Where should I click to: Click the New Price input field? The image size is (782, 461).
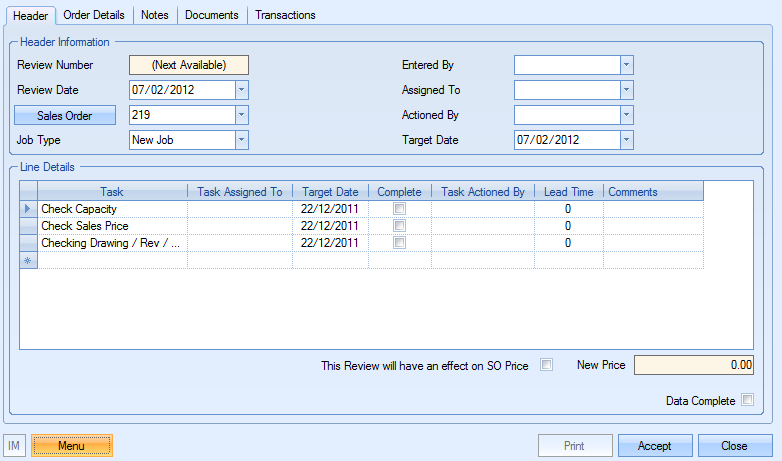pos(693,365)
